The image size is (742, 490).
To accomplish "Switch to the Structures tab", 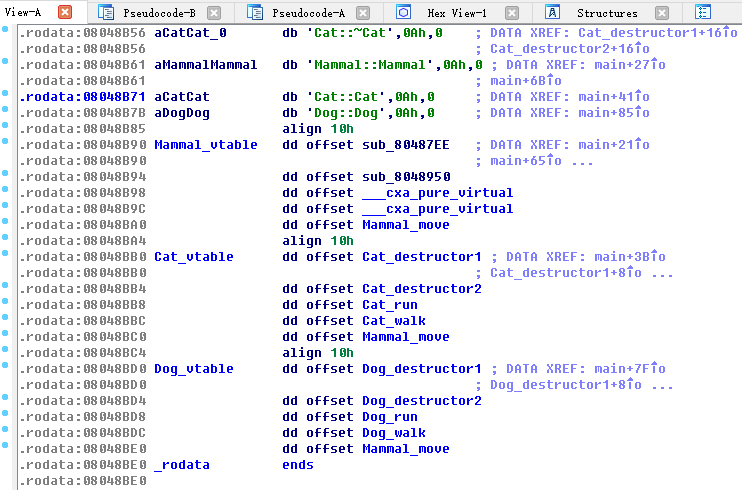I will (x=607, y=13).
